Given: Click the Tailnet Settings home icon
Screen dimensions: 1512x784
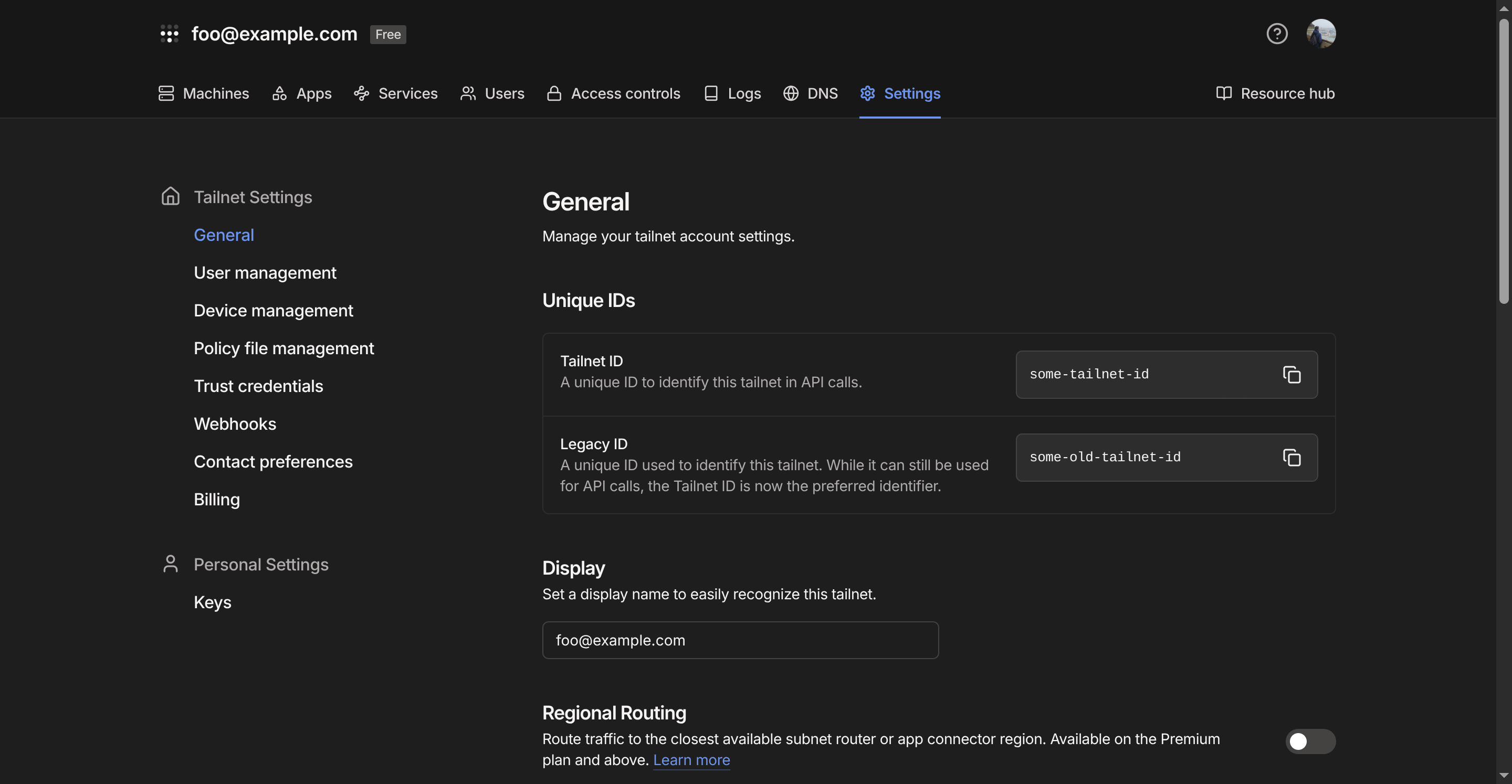Looking at the screenshot, I should click(x=170, y=196).
